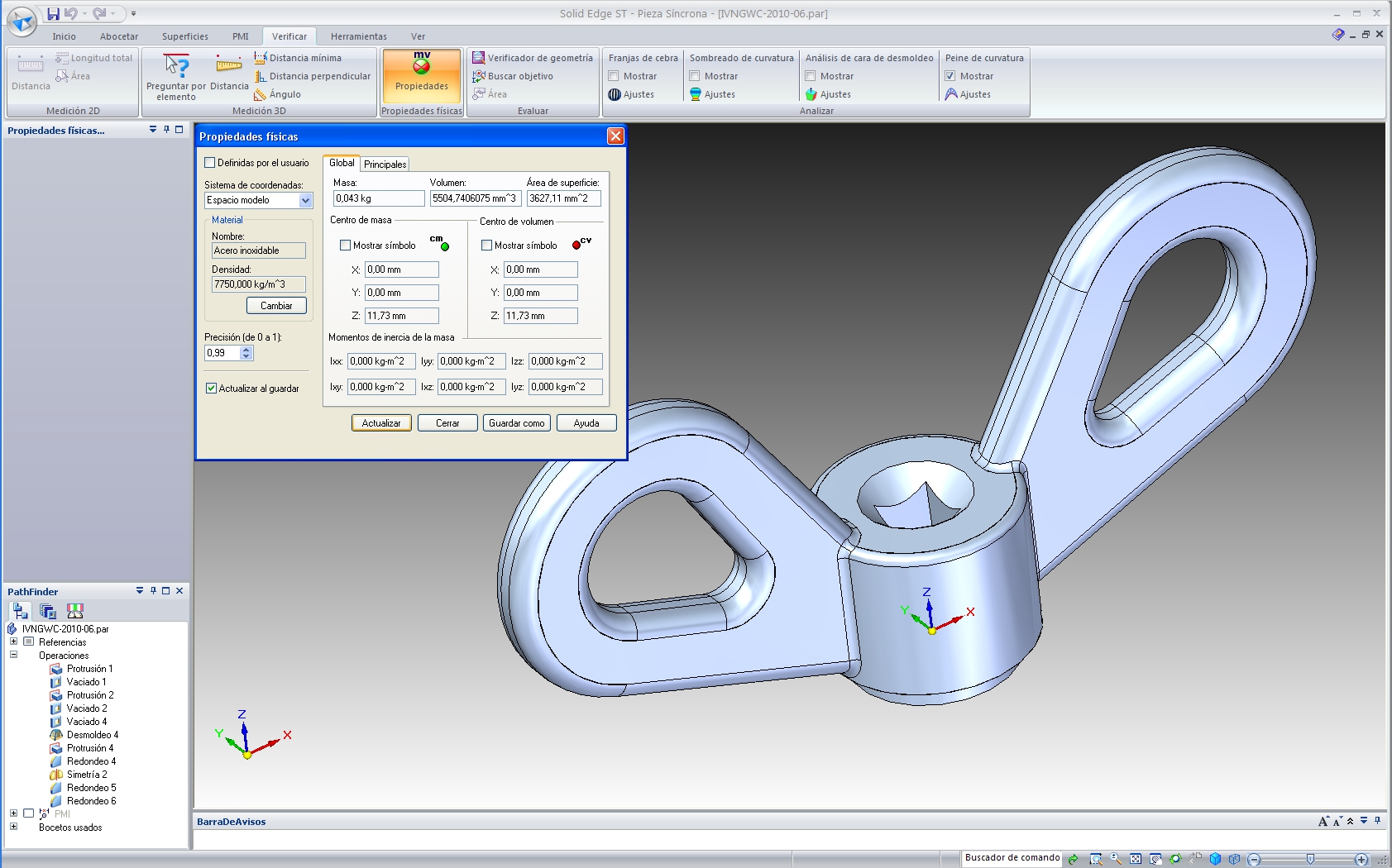Open the Superficies ribbon tab

click(x=185, y=36)
